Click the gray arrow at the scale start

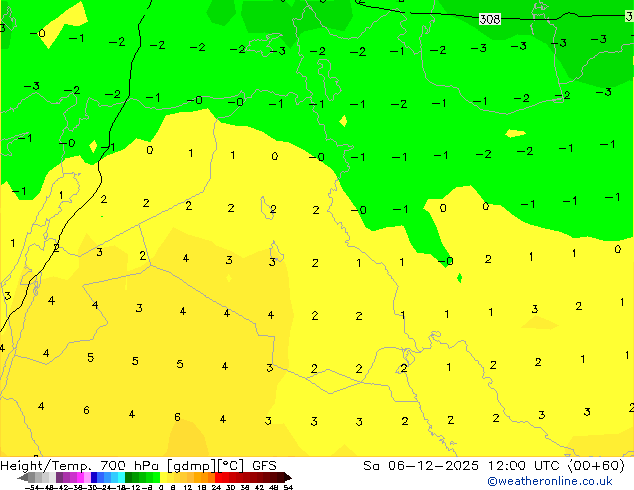coord(23,477)
